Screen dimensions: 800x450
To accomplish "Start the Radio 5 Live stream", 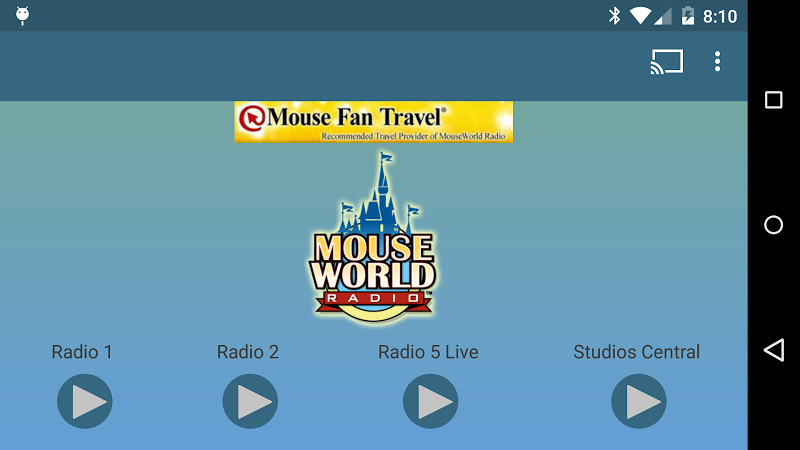I will 431,401.
